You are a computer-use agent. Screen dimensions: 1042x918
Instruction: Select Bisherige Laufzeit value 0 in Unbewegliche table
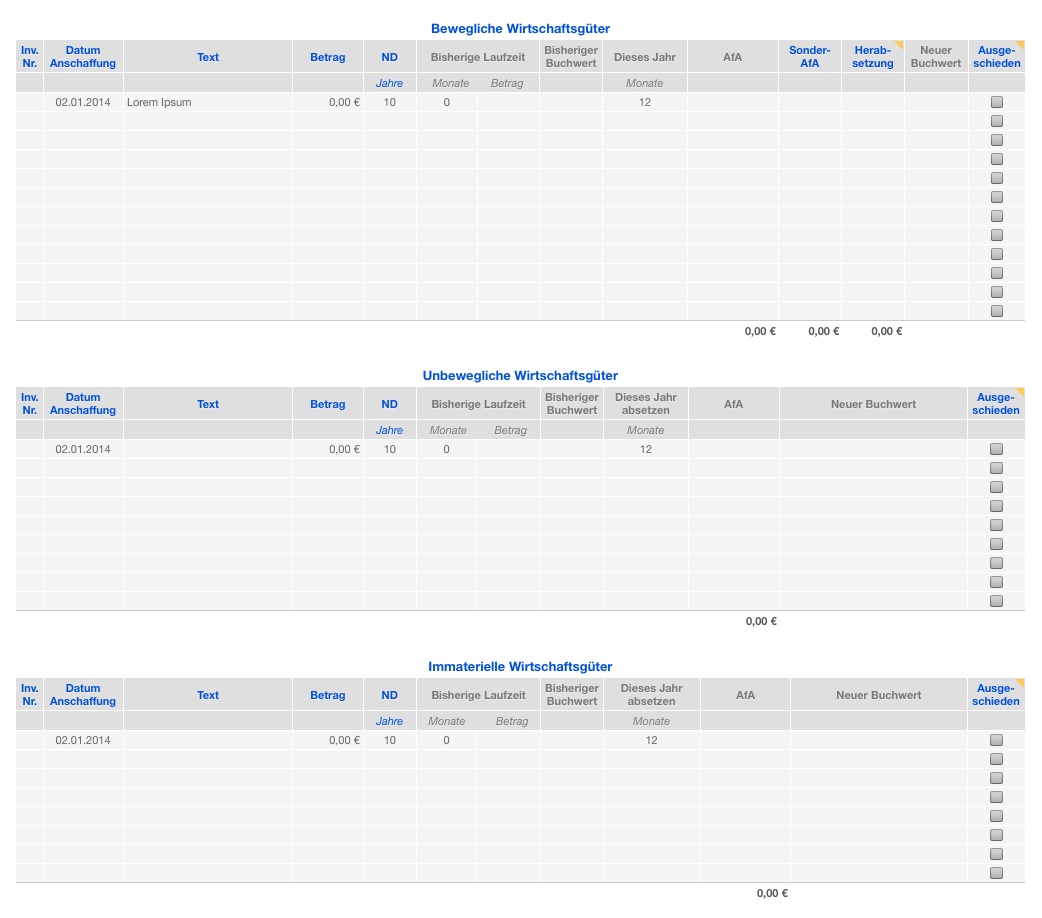pos(446,449)
